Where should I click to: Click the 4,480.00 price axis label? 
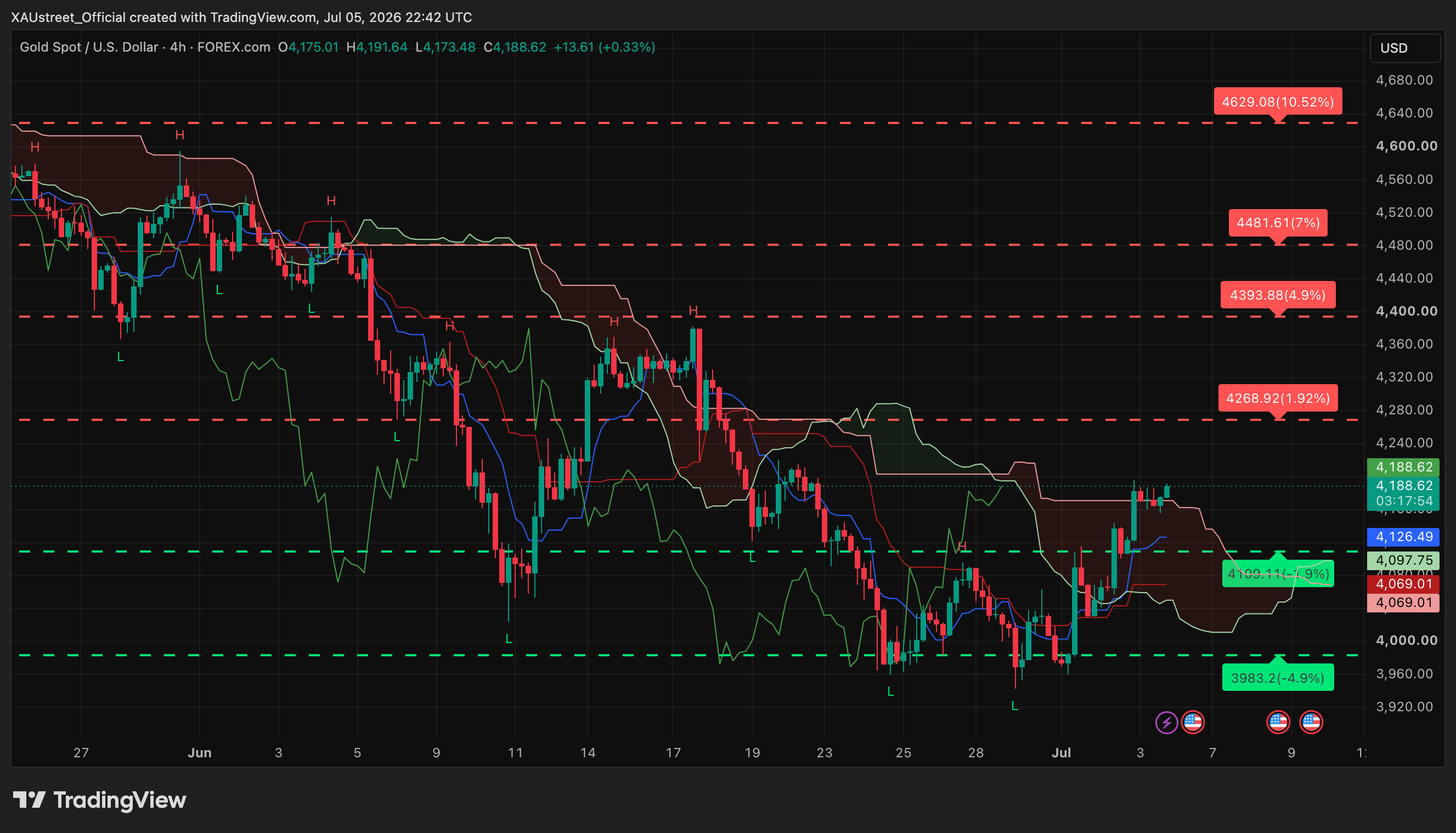click(1404, 245)
